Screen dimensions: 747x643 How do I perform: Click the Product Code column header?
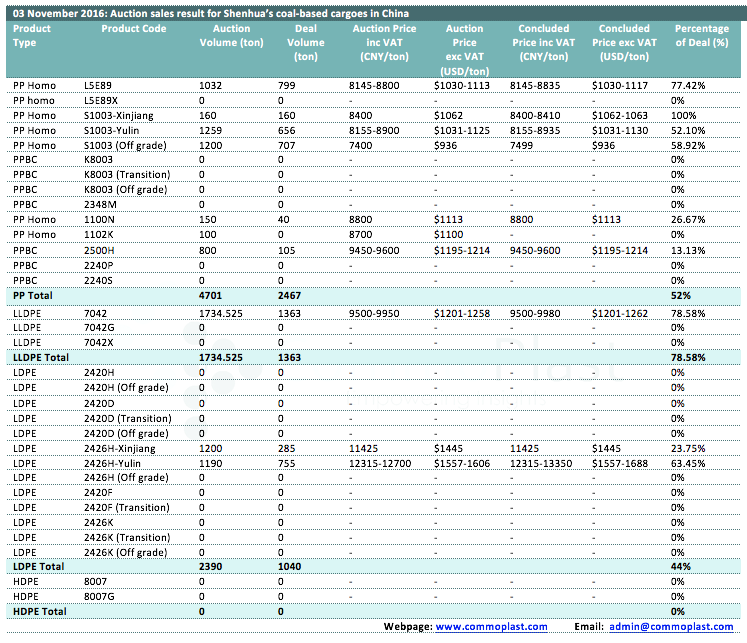[x=133, y=29]
